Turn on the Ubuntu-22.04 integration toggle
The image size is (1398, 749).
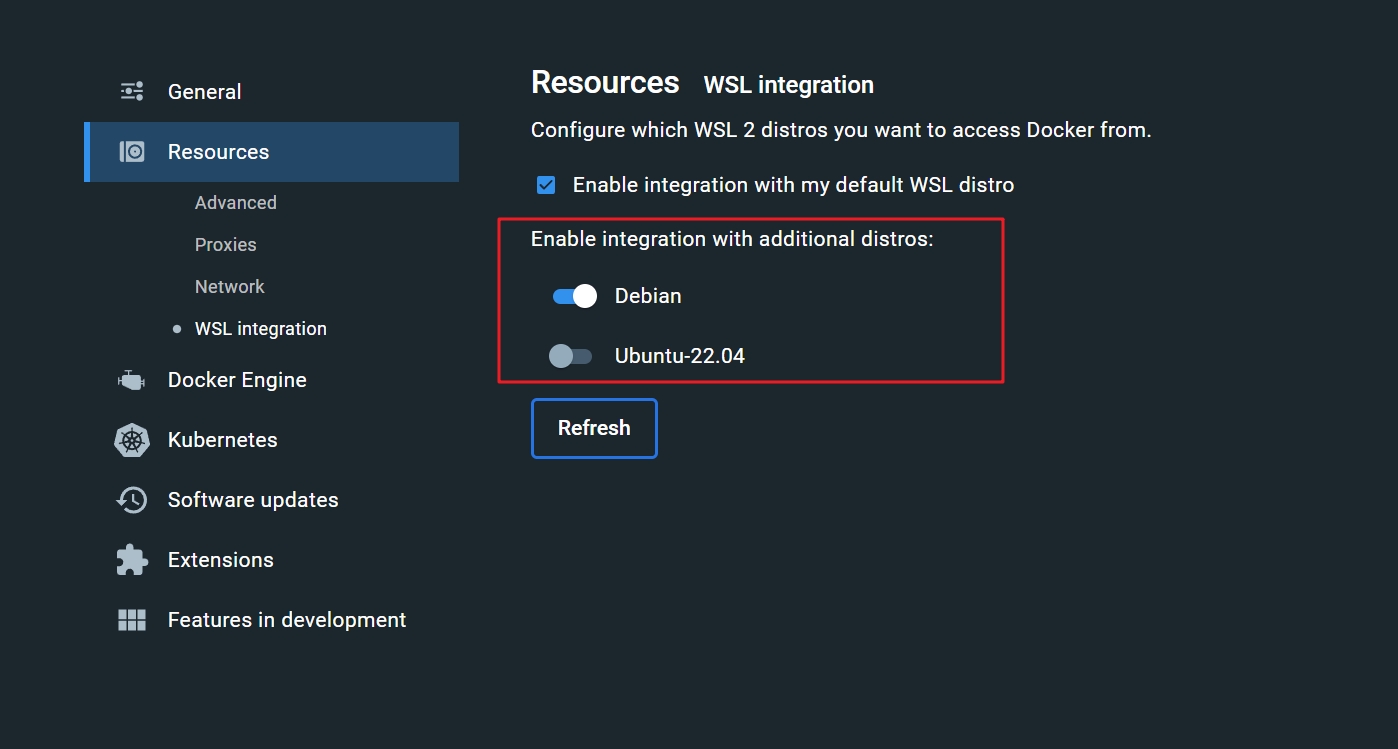pos(571,356)
